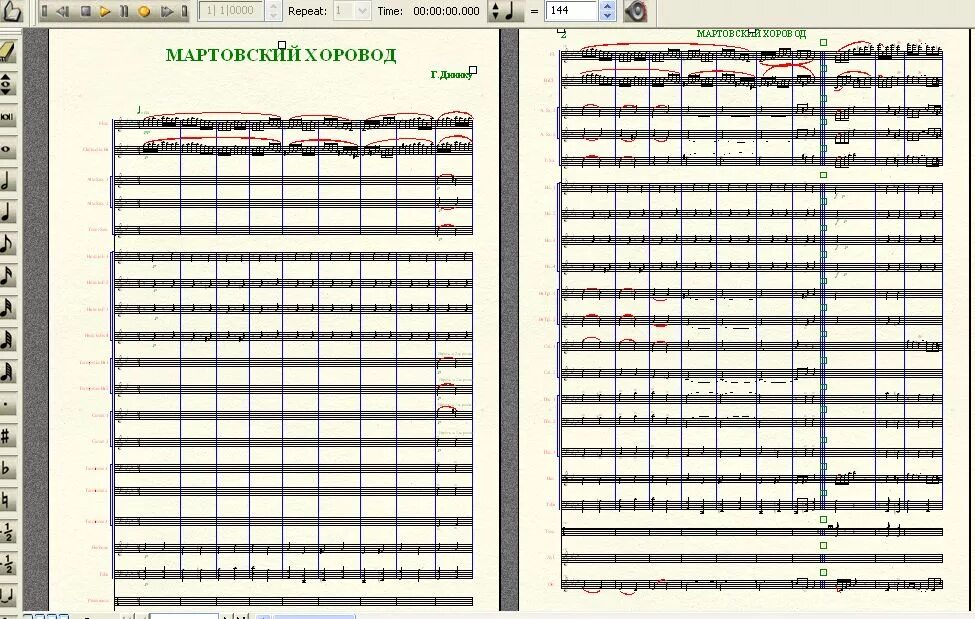Click the handle above the page one title

(x=282, y=45)
